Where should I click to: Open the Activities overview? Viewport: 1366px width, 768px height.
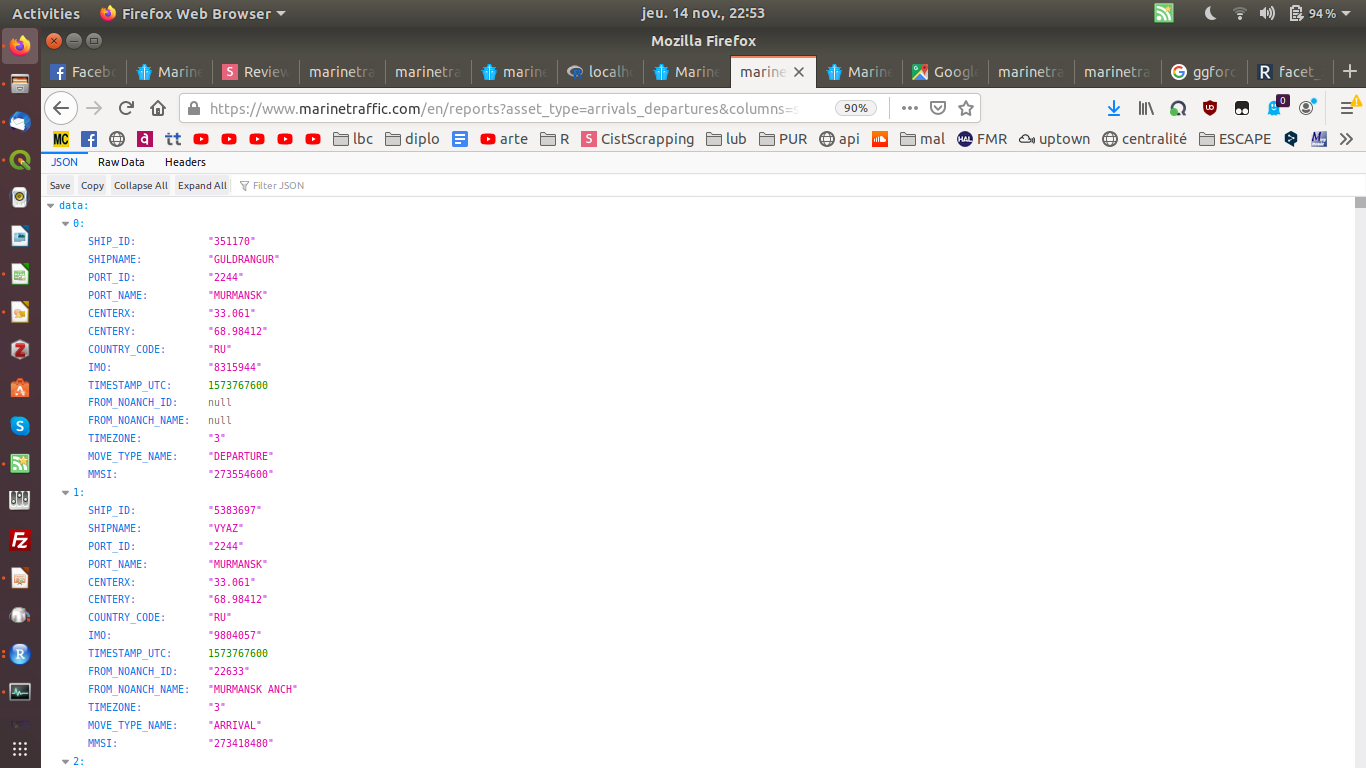[x=46, y=13]
